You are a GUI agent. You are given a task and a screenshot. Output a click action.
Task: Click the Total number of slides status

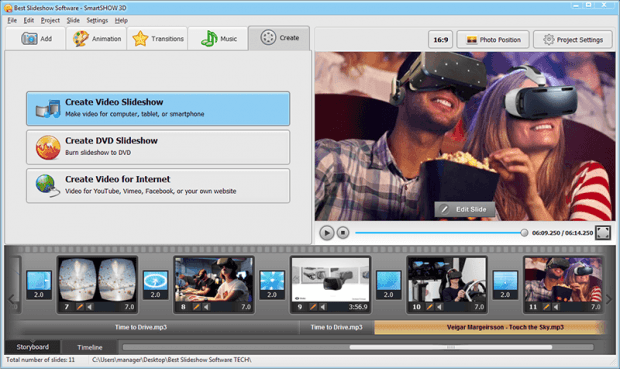click(x=40, y=360)
